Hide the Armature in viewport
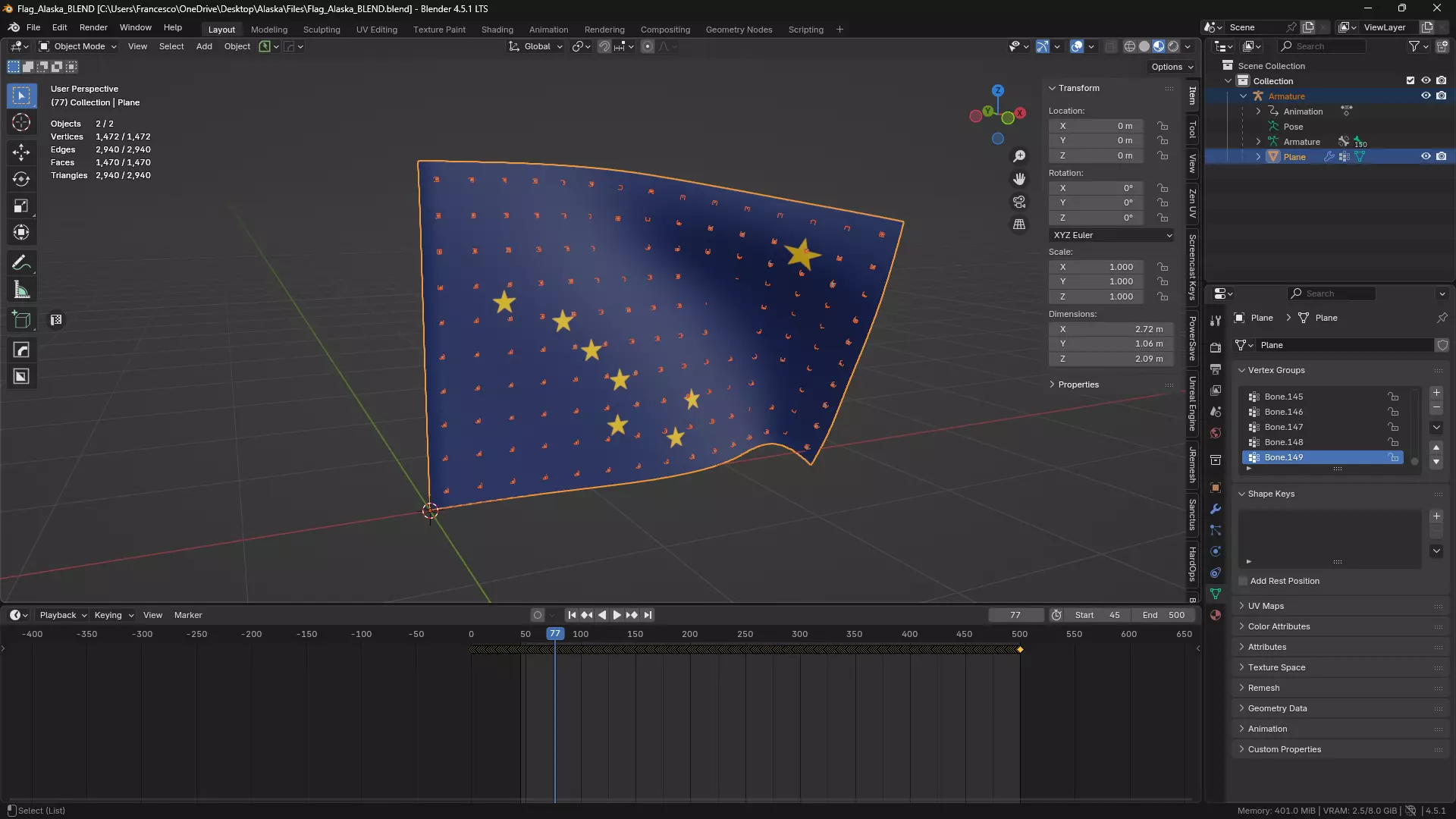Screen dimensions: 1456x819 1426,96
